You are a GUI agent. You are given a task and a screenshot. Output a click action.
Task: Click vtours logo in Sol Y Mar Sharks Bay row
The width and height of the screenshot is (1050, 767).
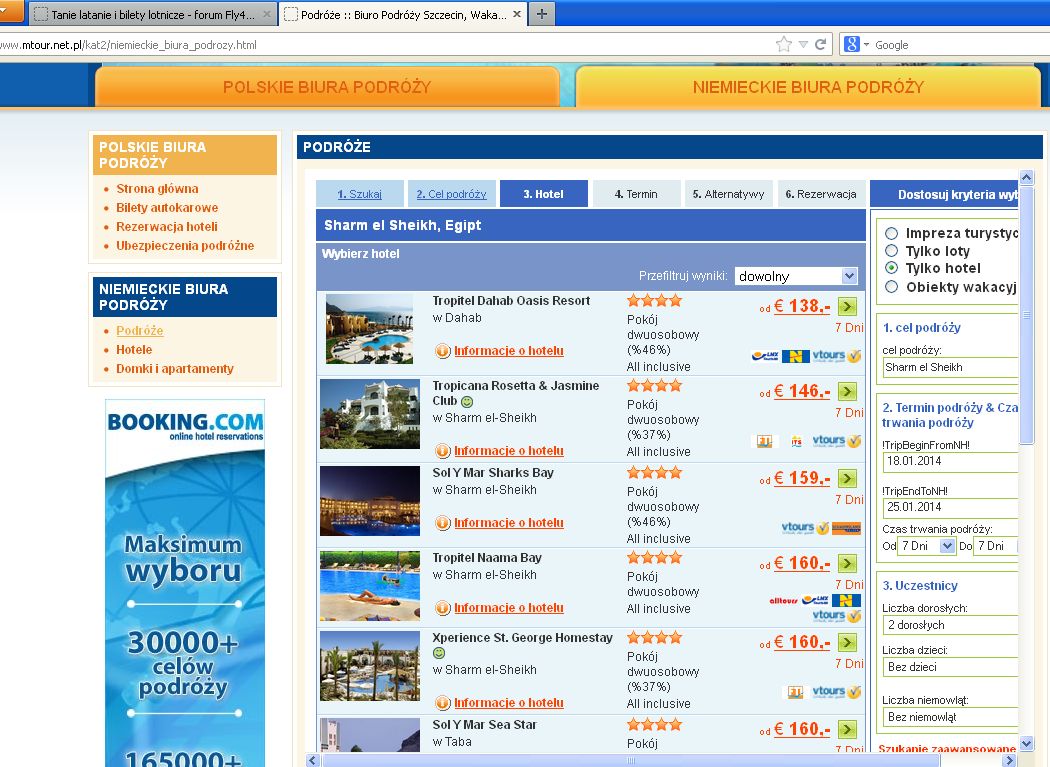(x=805, y=529)
